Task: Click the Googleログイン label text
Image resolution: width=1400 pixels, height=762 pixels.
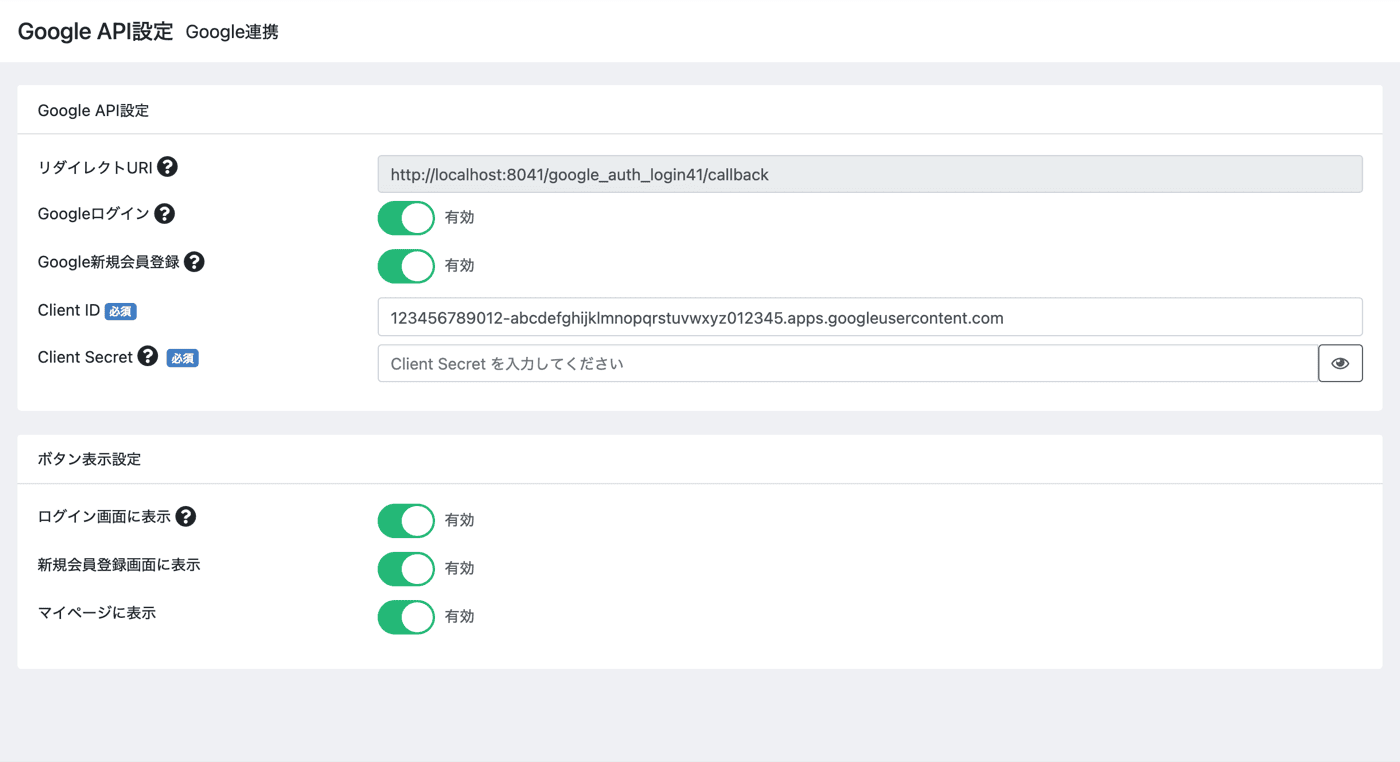Action: (x=94, y=214)
